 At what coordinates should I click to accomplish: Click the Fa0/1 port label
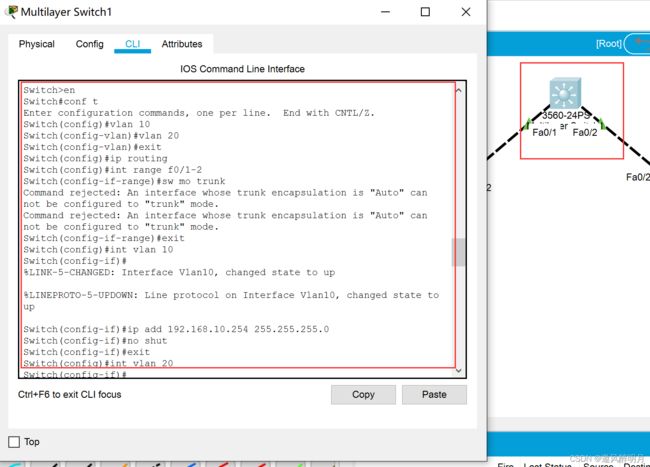(x=544, y=133)
